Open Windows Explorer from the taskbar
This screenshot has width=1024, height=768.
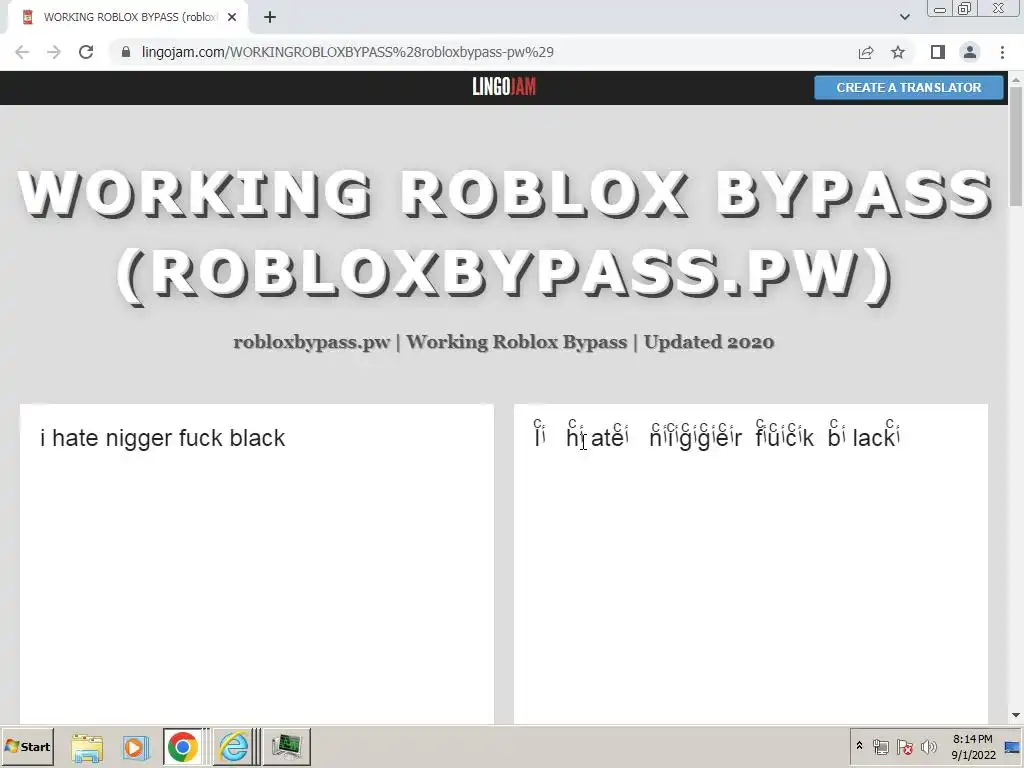(x=87, y=747)
